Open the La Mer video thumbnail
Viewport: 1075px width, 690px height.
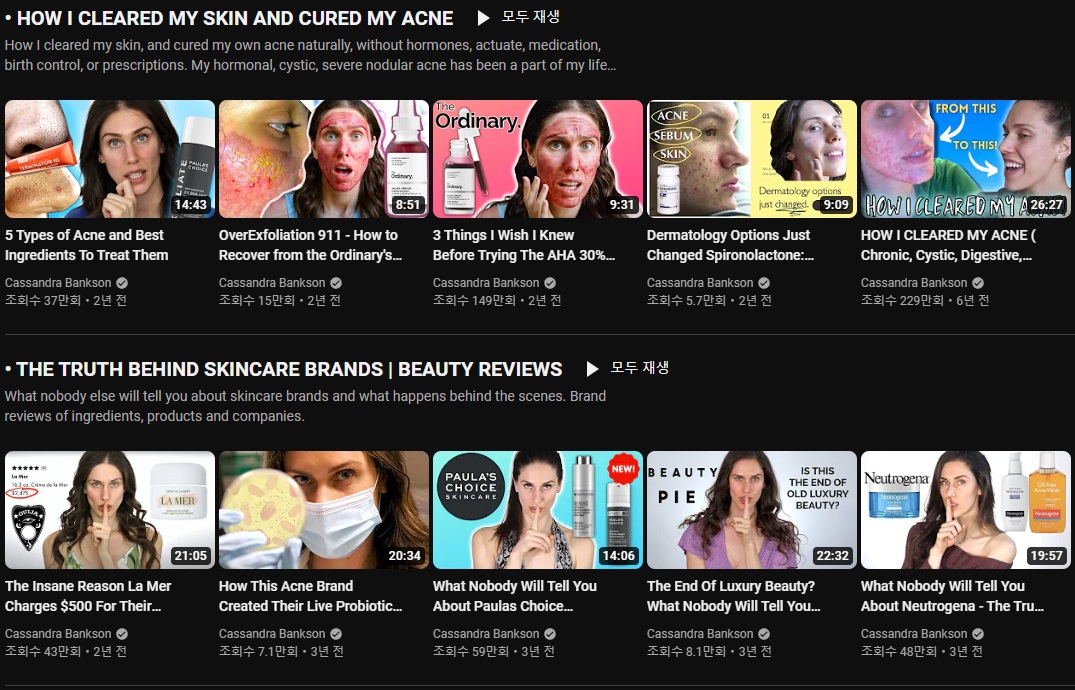click(110, 510)
